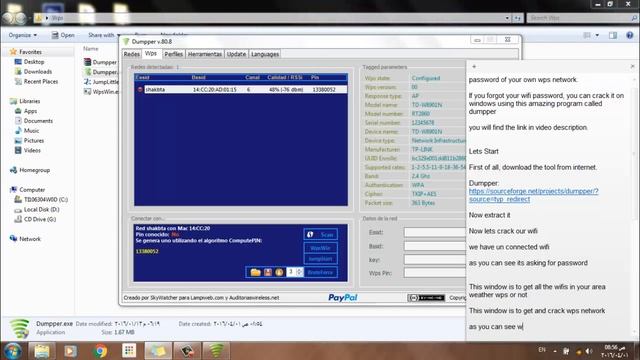Open the Share with dropdown
The width and height of the screenshot is (640, 360).
coord(104,35)
